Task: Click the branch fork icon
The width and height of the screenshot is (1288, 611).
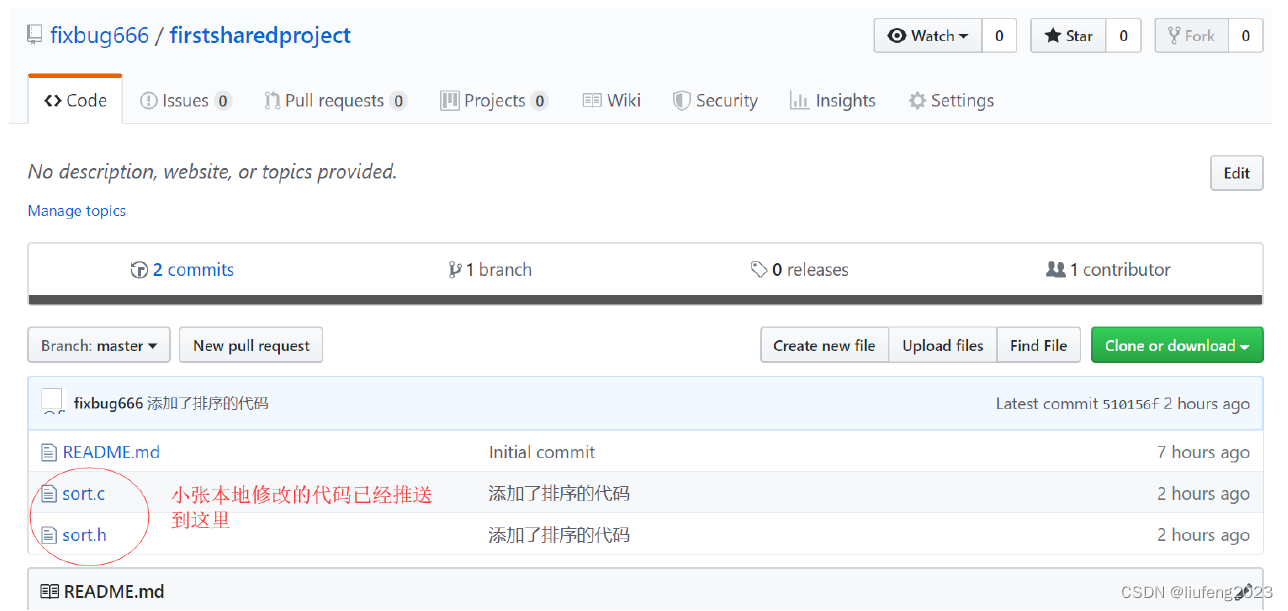Action: coord(455,270)
